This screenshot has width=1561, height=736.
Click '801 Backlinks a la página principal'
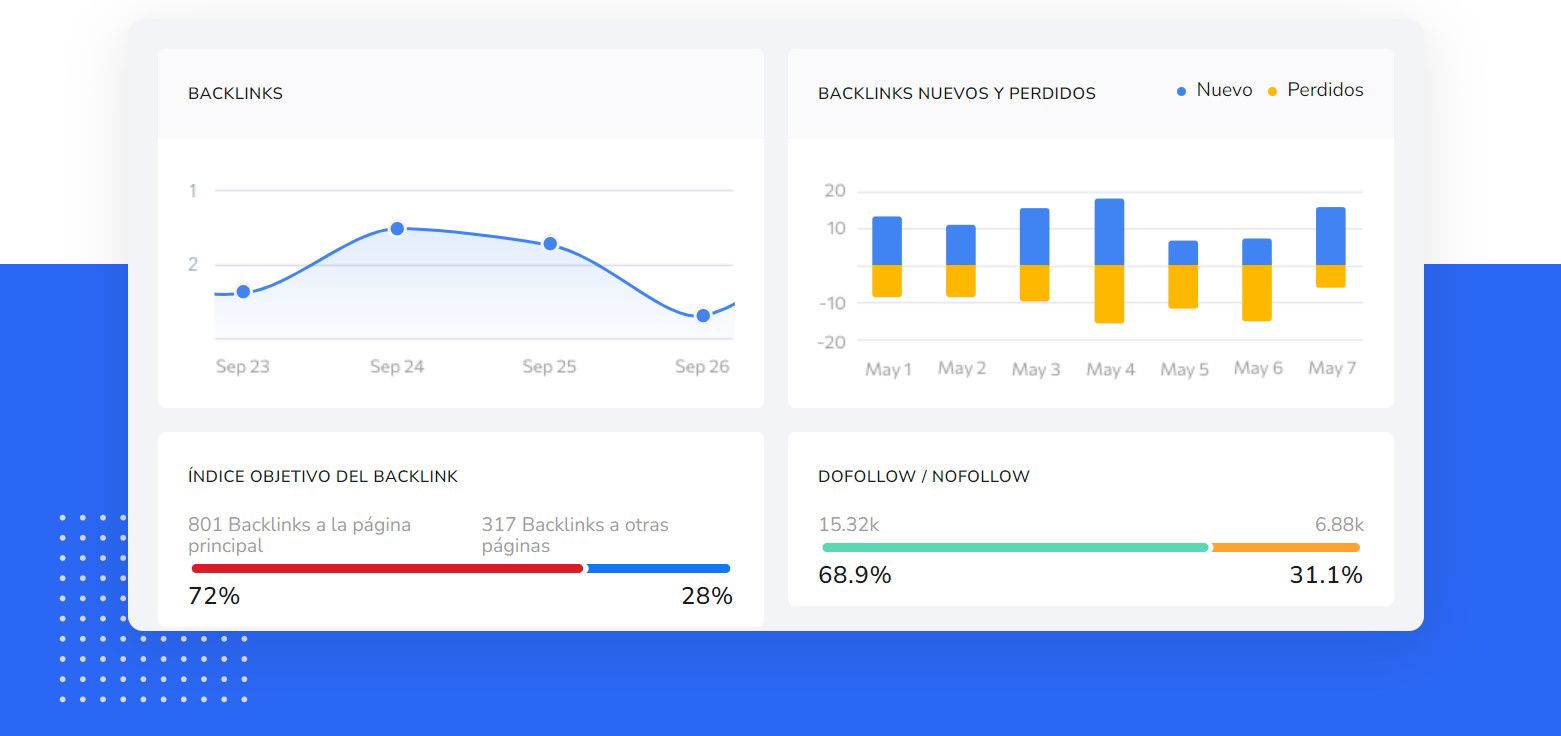coord(300,535)
